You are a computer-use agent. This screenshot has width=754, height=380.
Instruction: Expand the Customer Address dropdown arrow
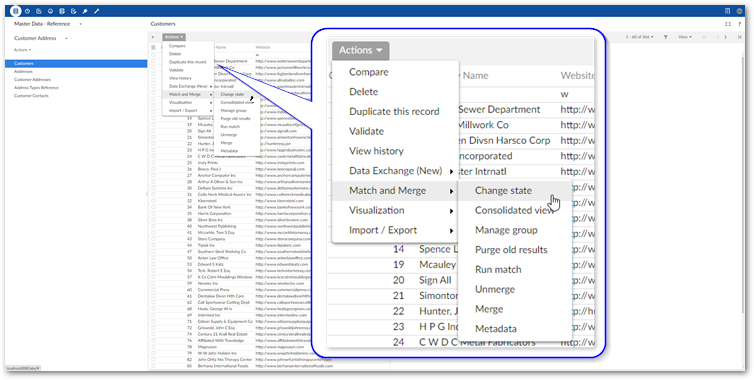[x=66, y=38]
